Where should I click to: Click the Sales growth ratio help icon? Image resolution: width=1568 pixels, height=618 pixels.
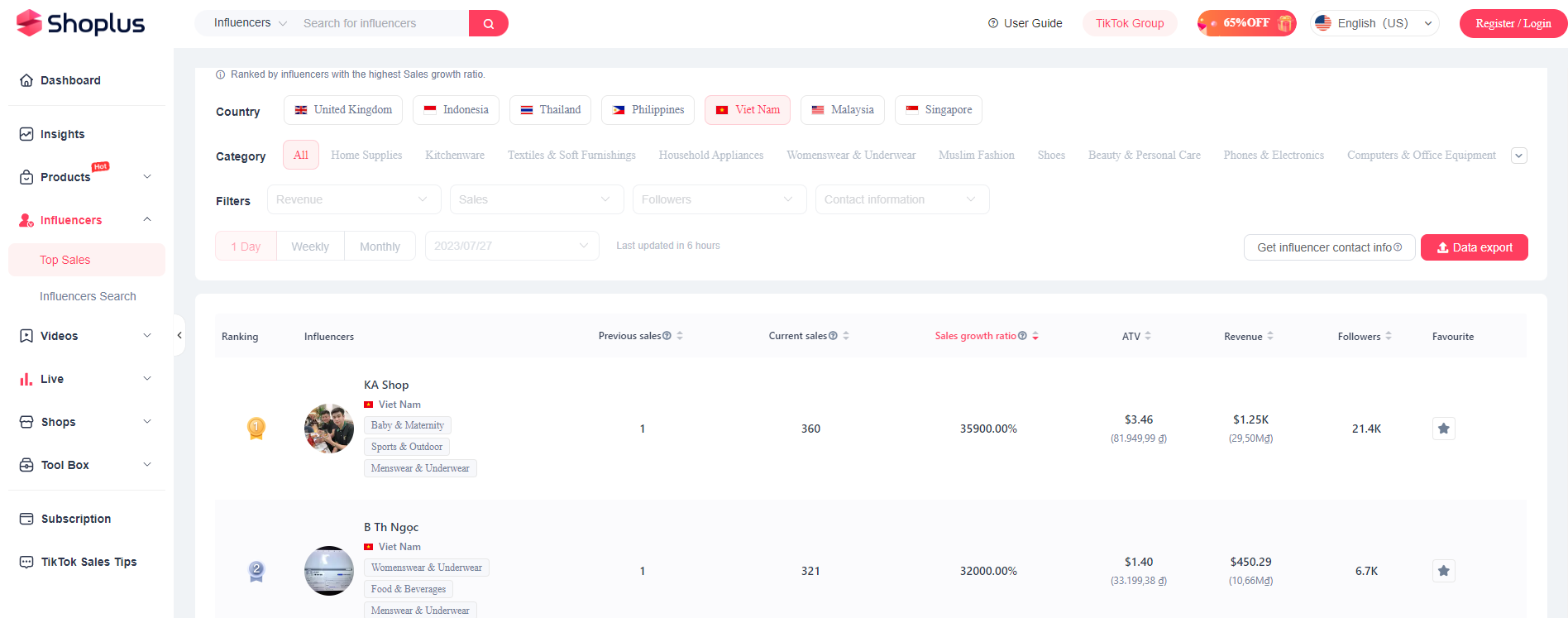pyautogui.click(x=1022, y=336)
